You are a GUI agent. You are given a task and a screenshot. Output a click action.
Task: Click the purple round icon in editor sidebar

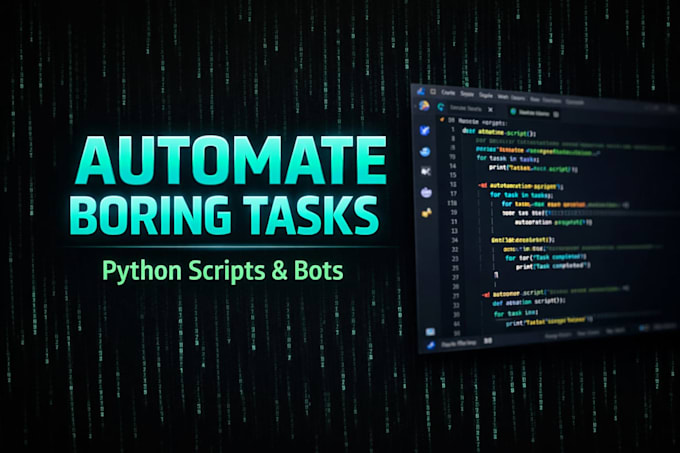426,192
